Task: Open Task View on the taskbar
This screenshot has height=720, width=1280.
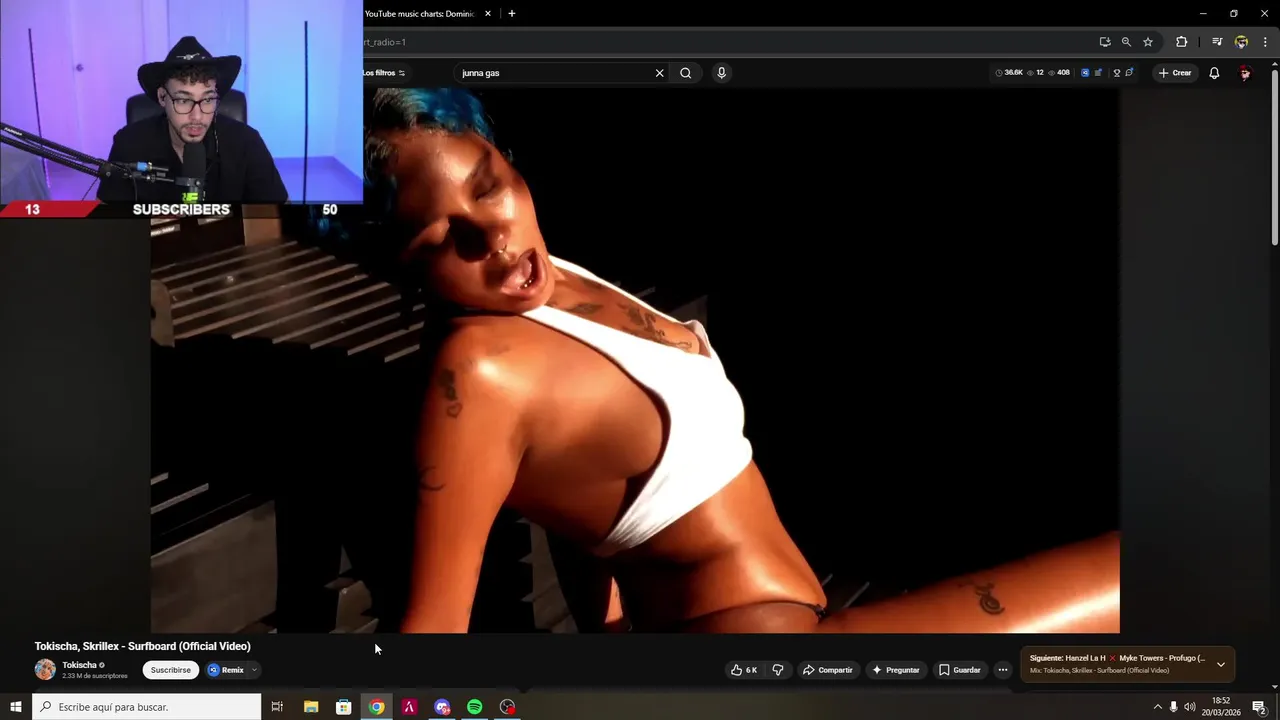Action: 277,707
